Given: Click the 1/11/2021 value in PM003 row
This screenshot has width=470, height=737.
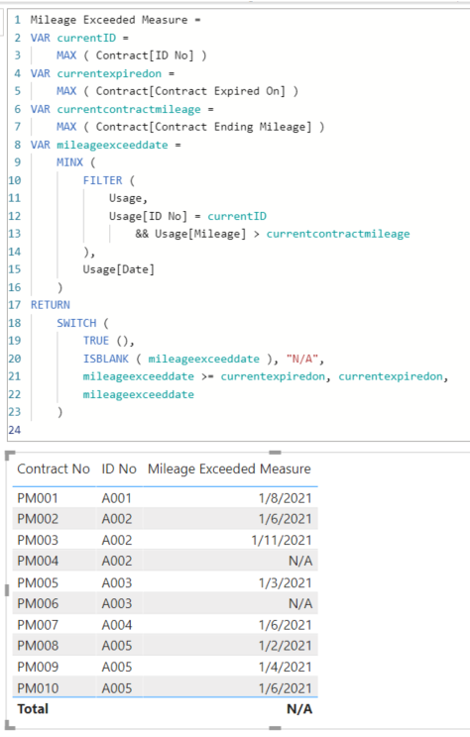Looking at the screenshot, I should pos(282,540).
